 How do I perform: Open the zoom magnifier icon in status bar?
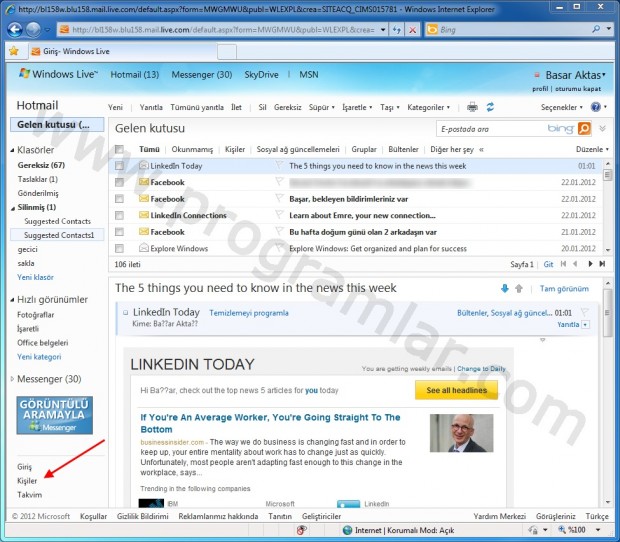point(562,530)
